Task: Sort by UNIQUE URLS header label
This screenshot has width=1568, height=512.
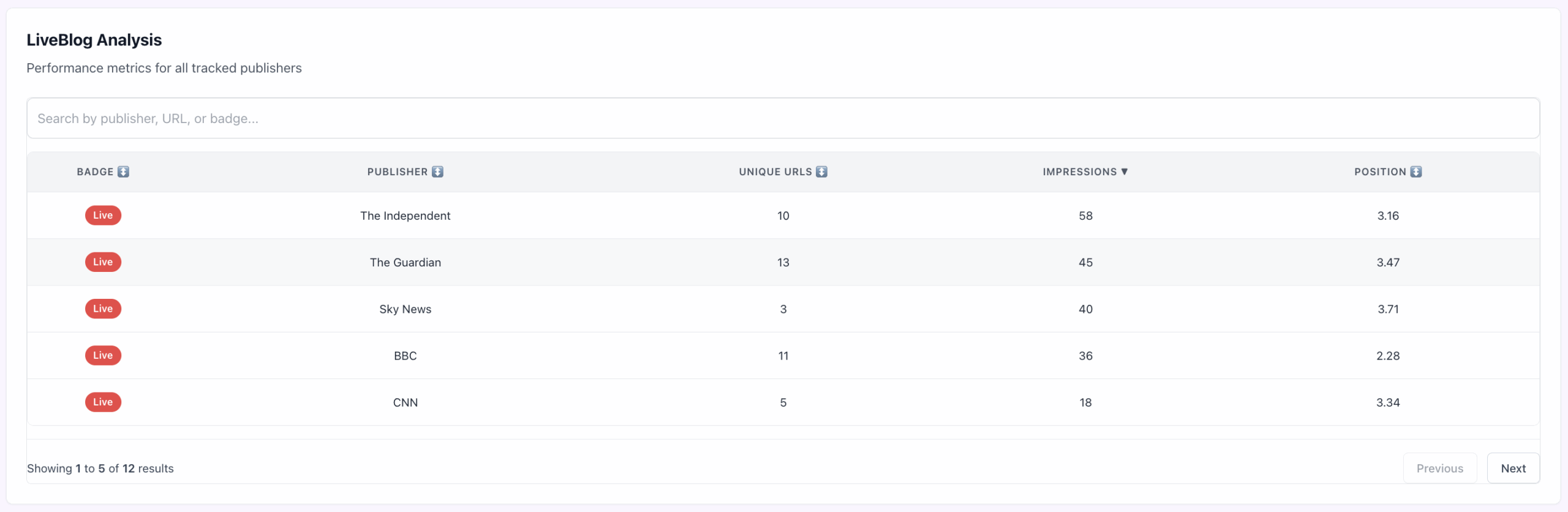Action: pyautogui.click(x=775, y=172)
